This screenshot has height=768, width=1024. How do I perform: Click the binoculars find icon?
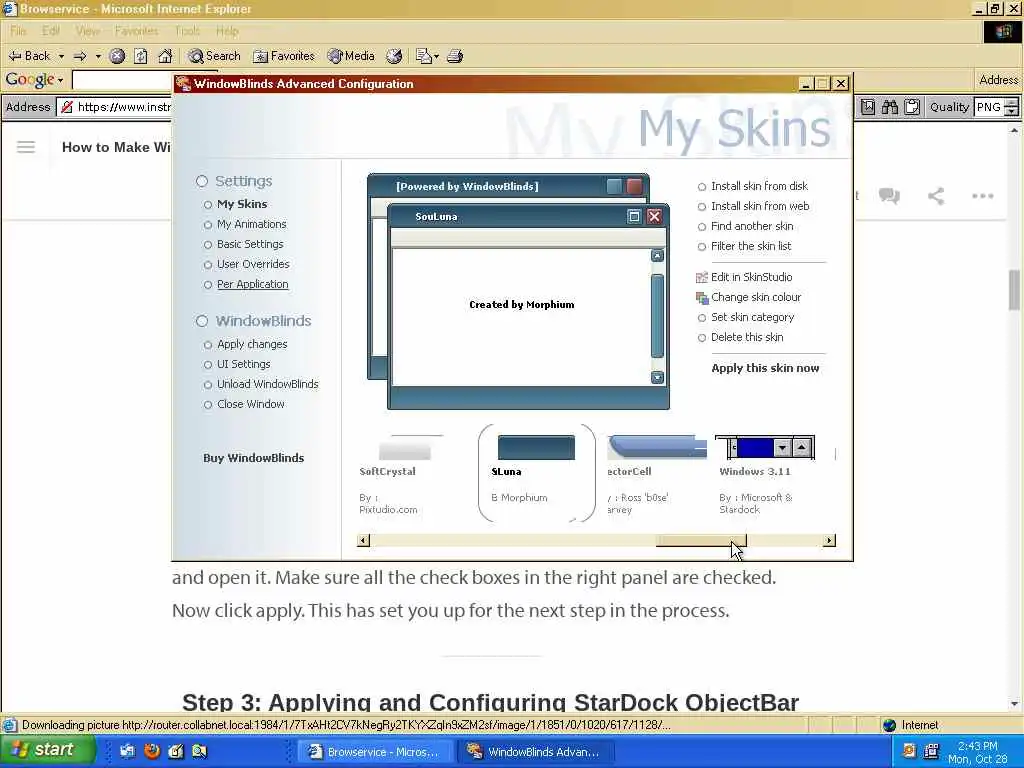click(x=889, y=107)
